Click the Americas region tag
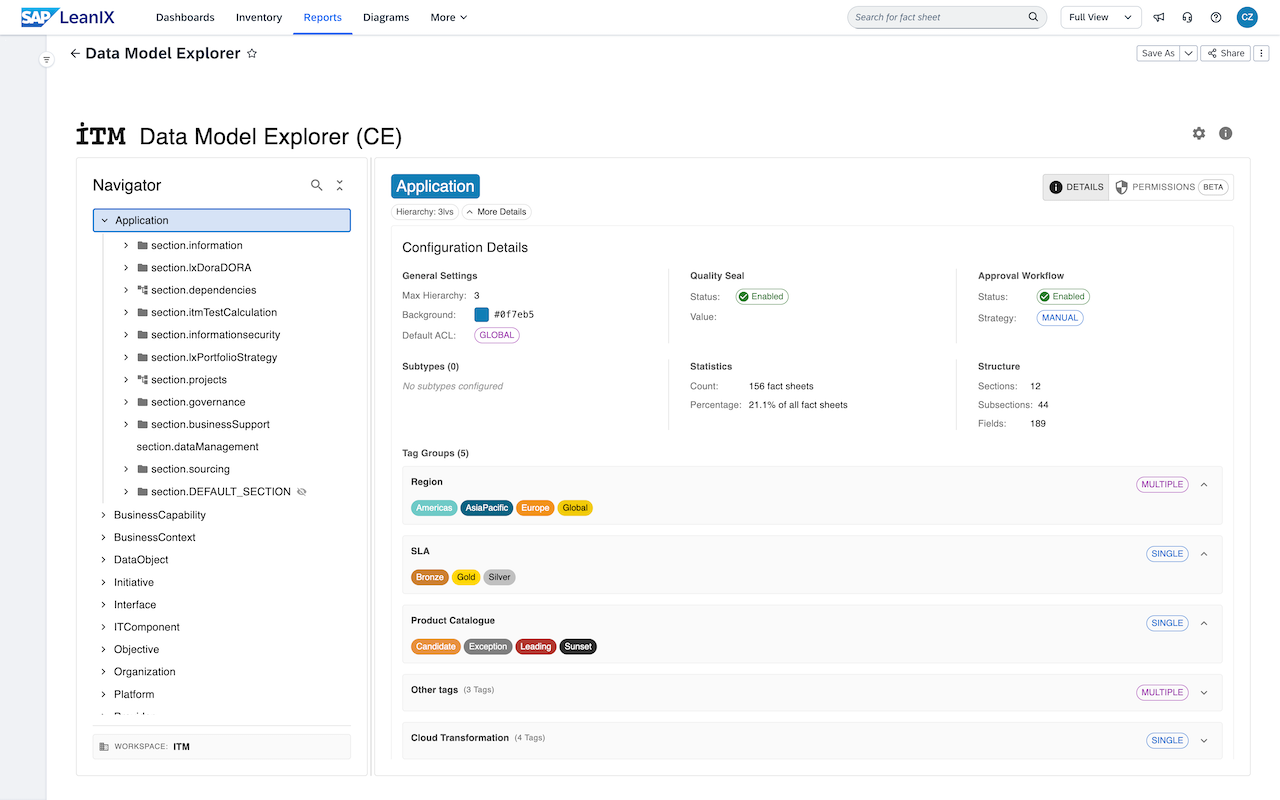The width and height of the screenshot is (1280, 800). (x=434, y=508)
